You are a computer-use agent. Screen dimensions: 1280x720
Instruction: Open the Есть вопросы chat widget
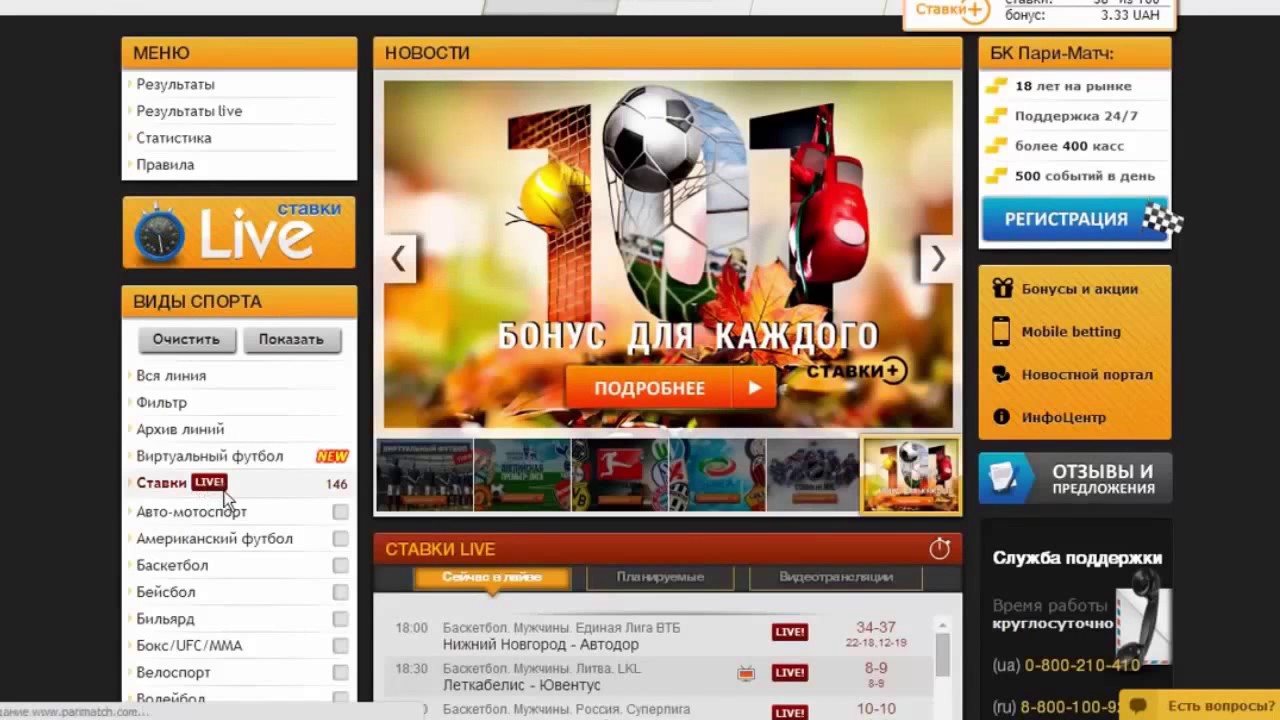tap(1200, 705)
